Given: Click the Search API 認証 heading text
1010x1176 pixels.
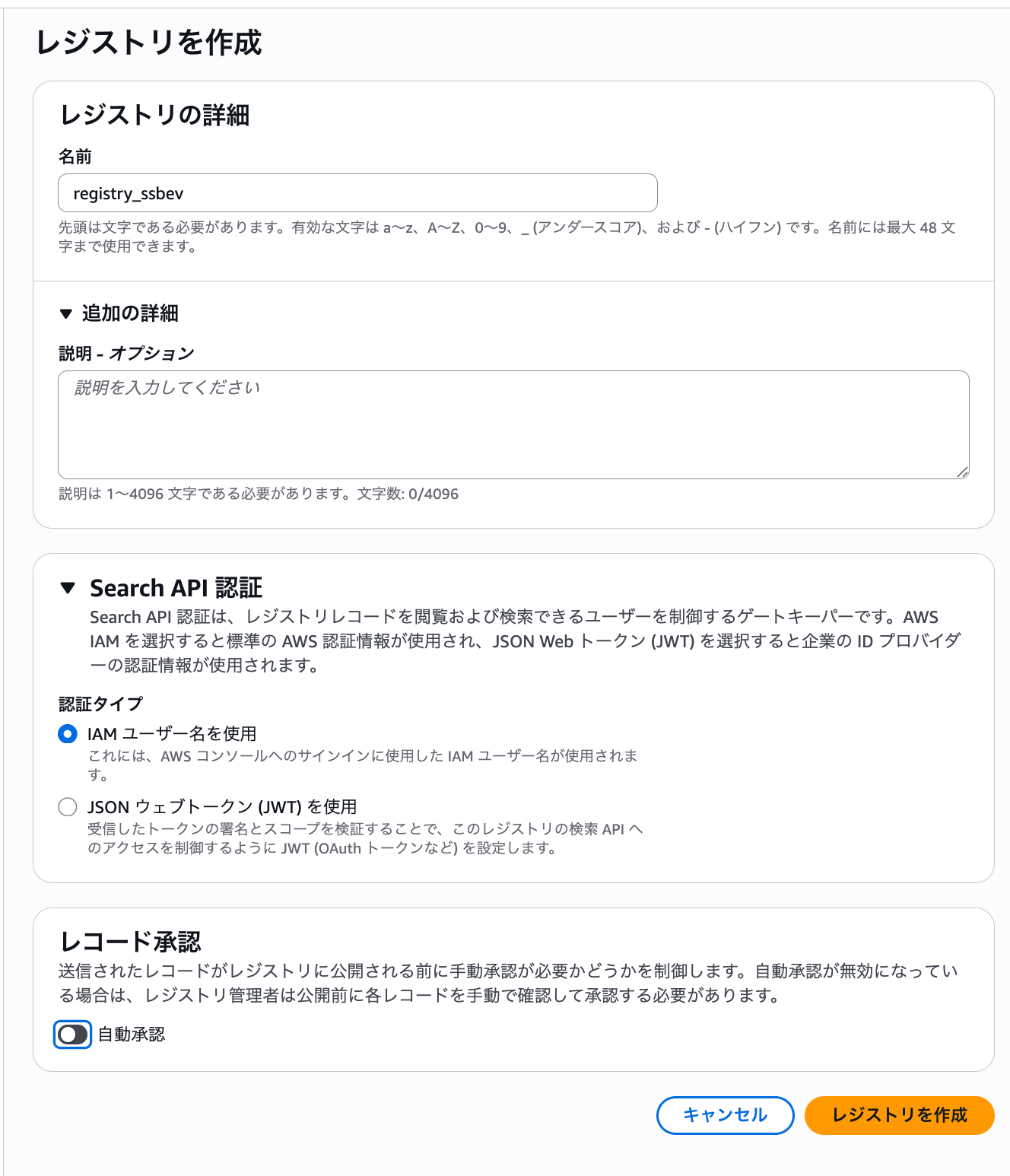Looking at the screenshot, I should click(x=176, y=588).
